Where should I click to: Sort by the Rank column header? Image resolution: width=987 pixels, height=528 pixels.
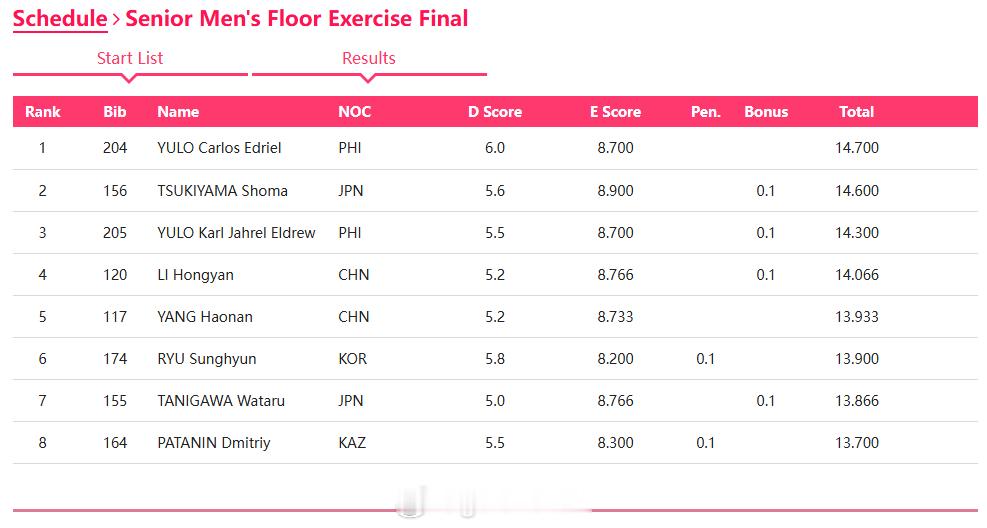pos(43,112)
